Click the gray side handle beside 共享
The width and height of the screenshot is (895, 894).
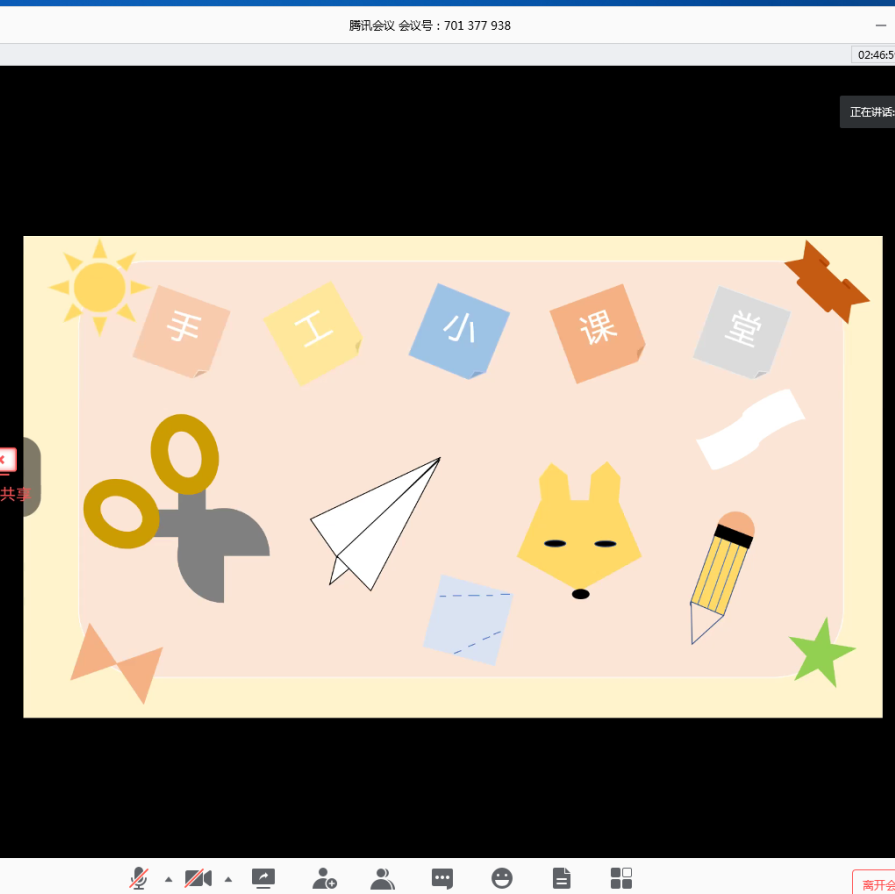pos(32,476)
